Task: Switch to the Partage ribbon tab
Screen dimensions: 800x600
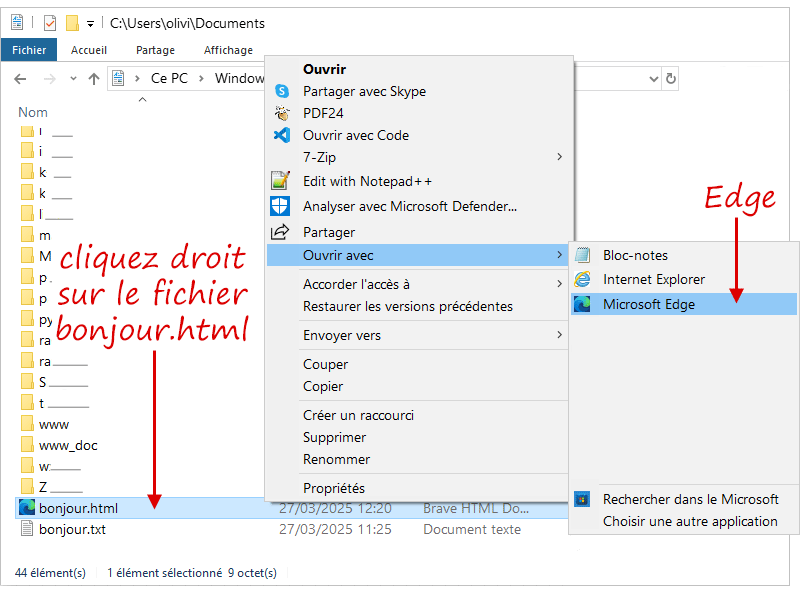Action: (x=155, y=50)
